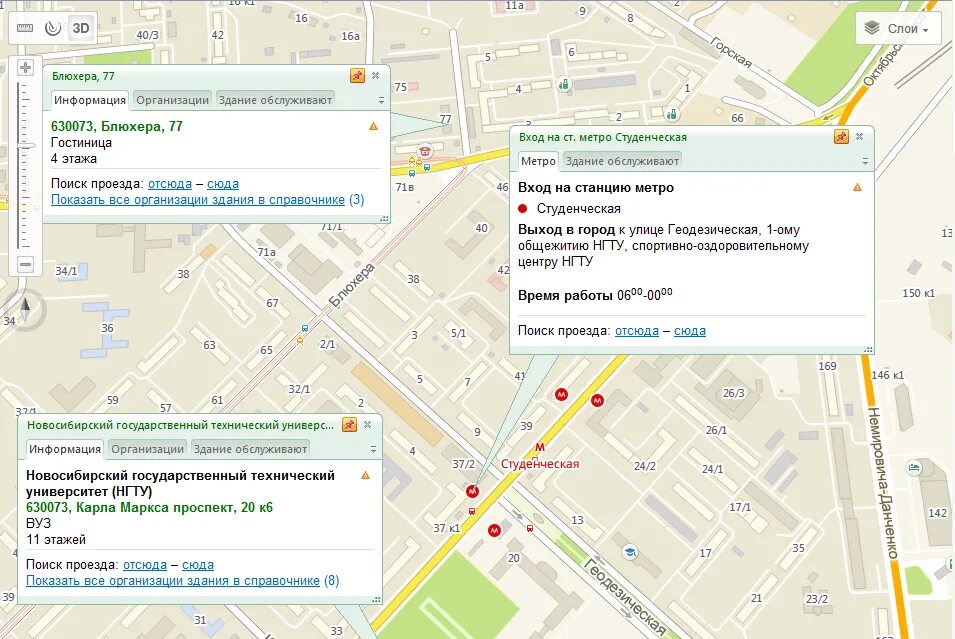Click сюда route link in the metro card
955x639 pixels.
tap(690, 331)
